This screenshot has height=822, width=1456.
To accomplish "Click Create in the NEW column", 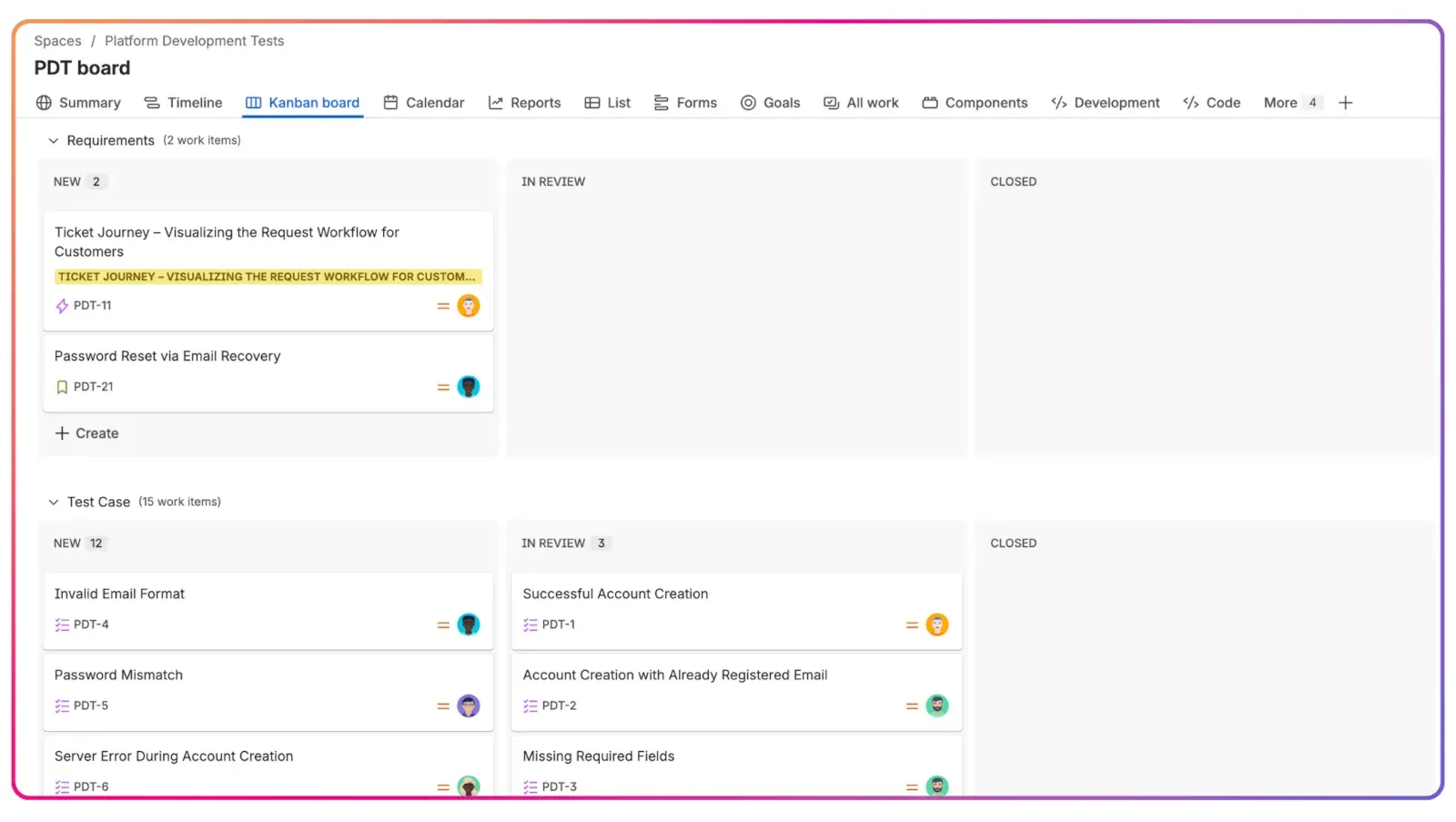I will (86, 433).
